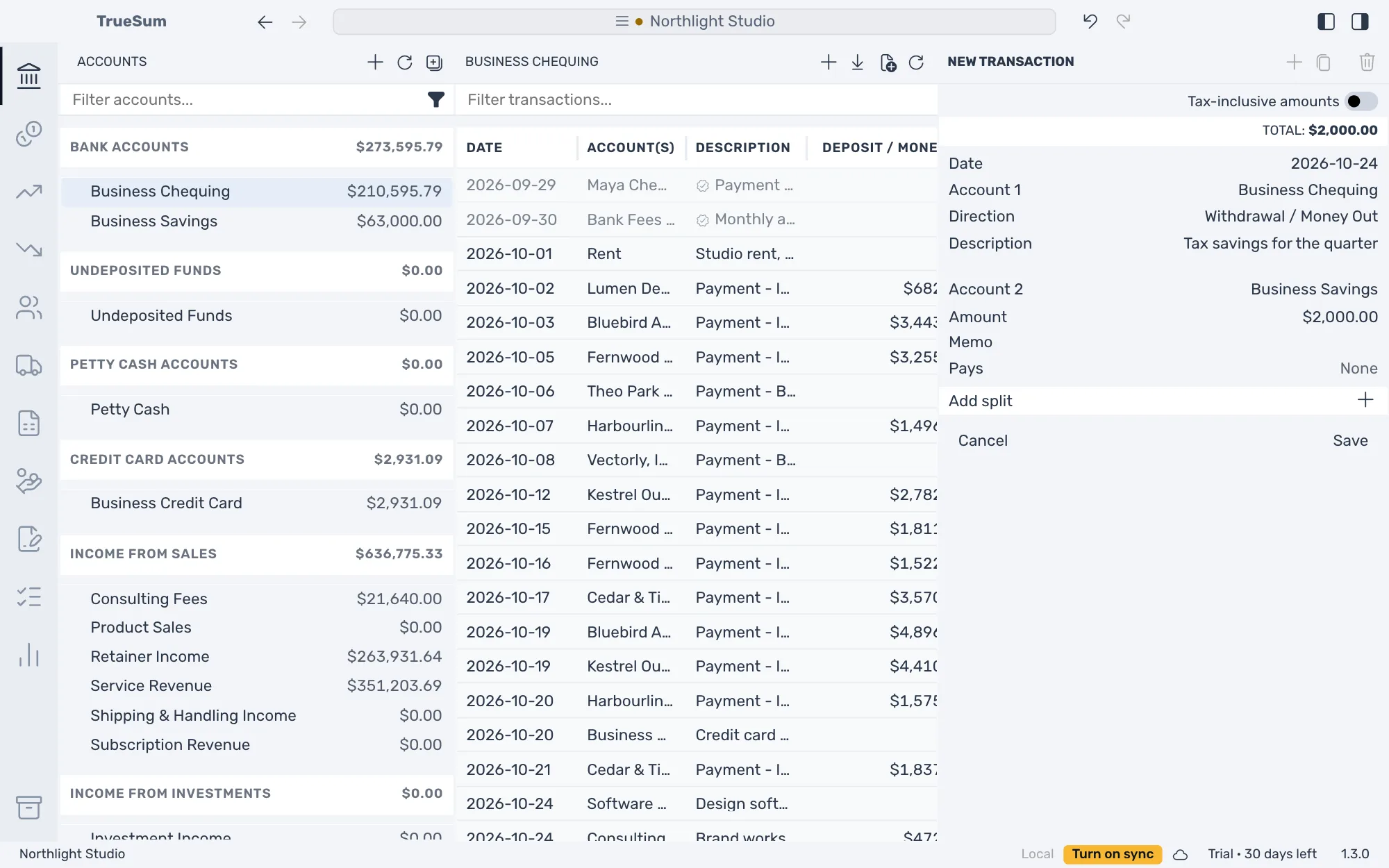
Task: Add a new account with plus icon
Action: pyautogui.click(x=375, y=62)
